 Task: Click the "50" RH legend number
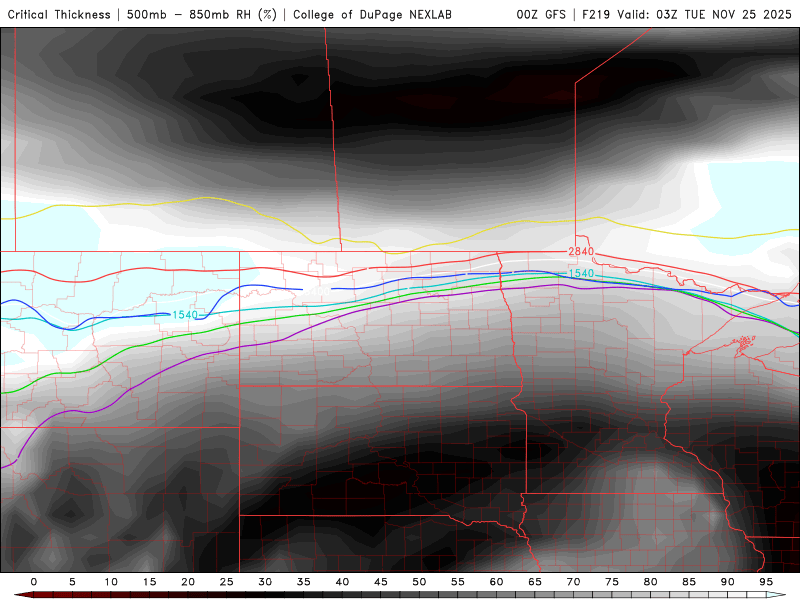click(419, 582)
